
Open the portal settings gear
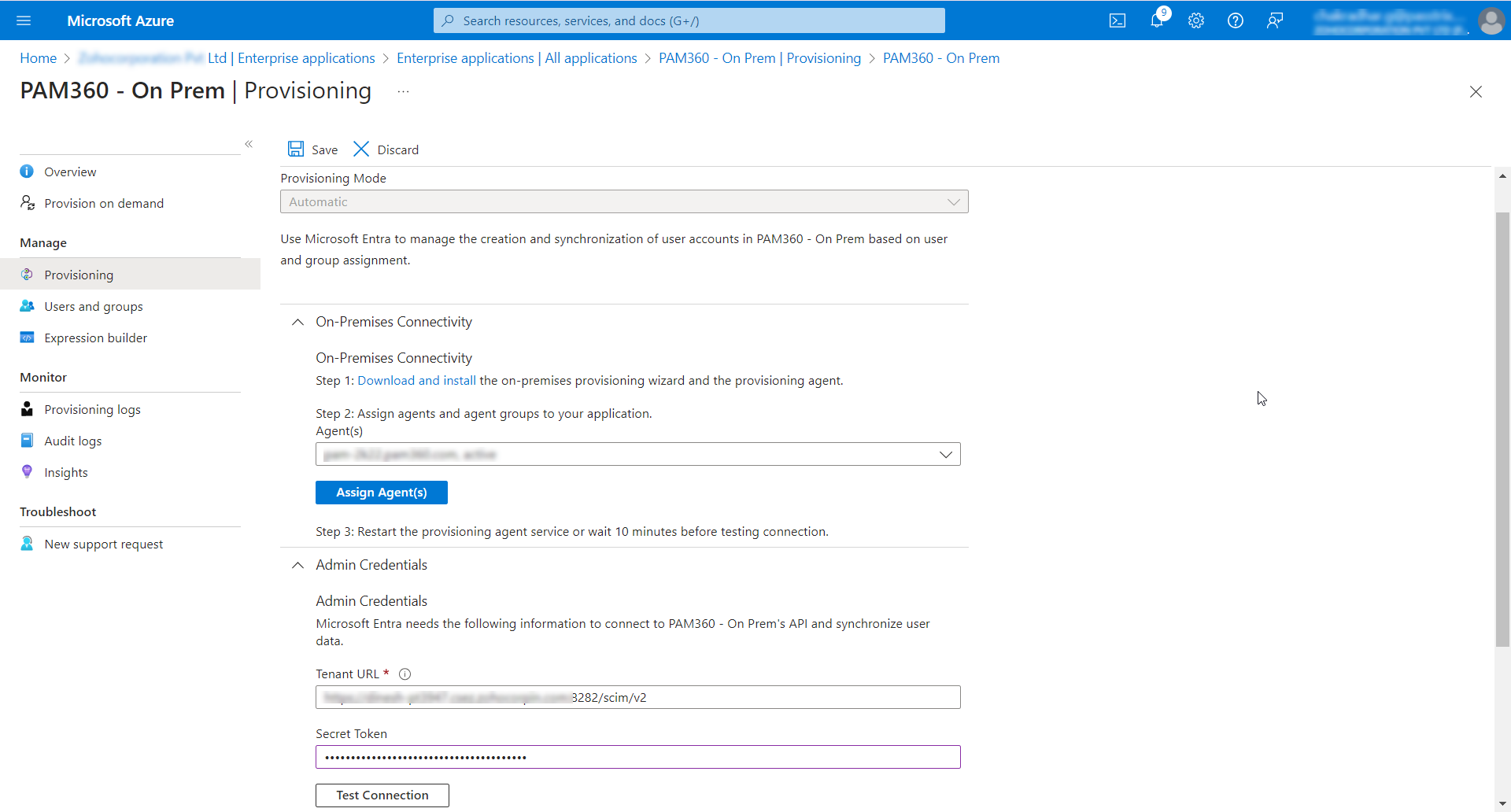[x=1196, y=21]
